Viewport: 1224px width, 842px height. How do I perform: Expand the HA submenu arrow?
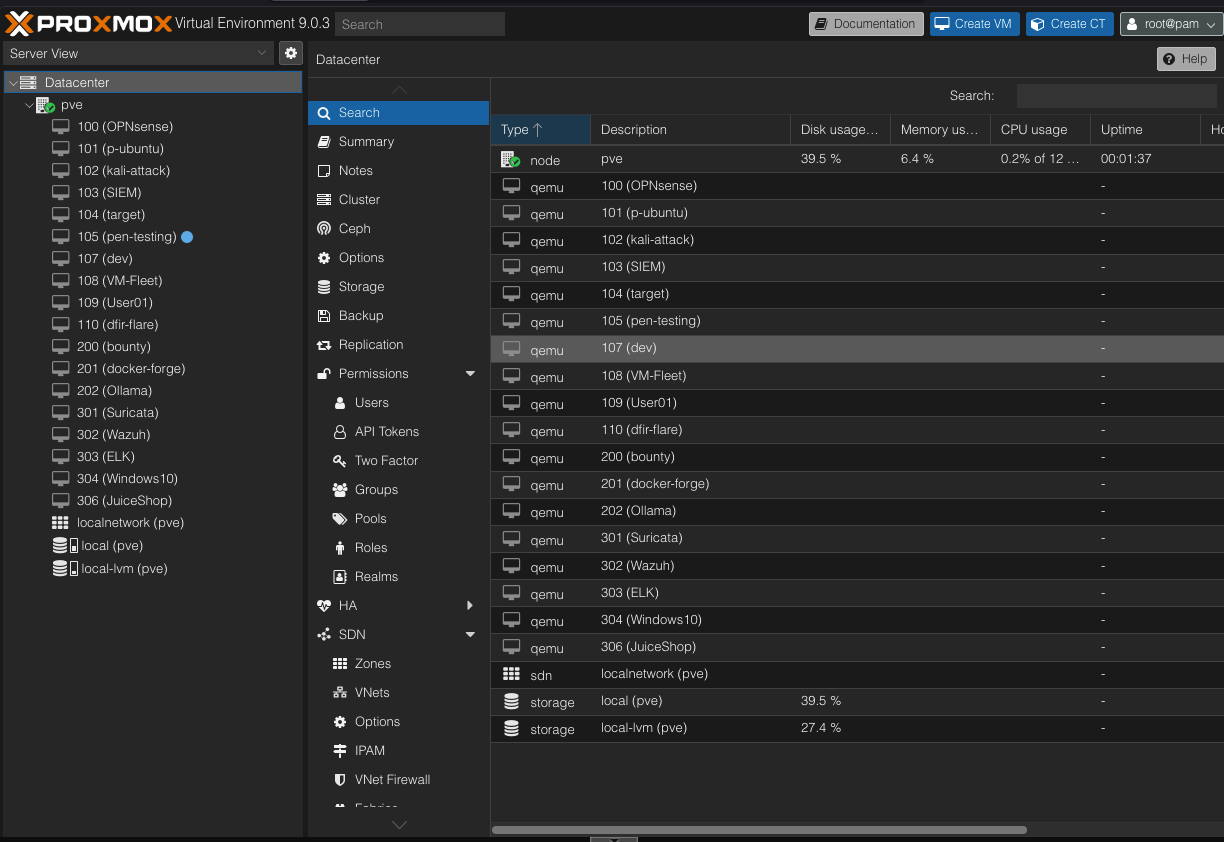[470, 606]
